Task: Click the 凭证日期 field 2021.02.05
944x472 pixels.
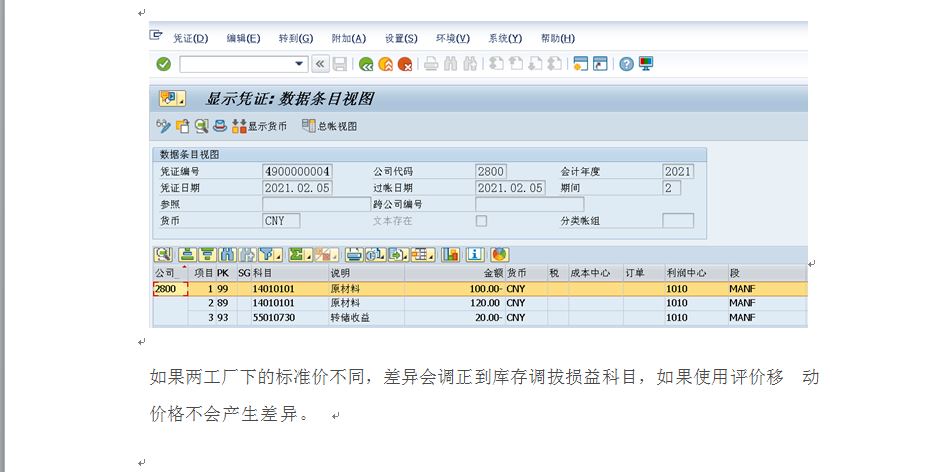Action: [297, 188]
